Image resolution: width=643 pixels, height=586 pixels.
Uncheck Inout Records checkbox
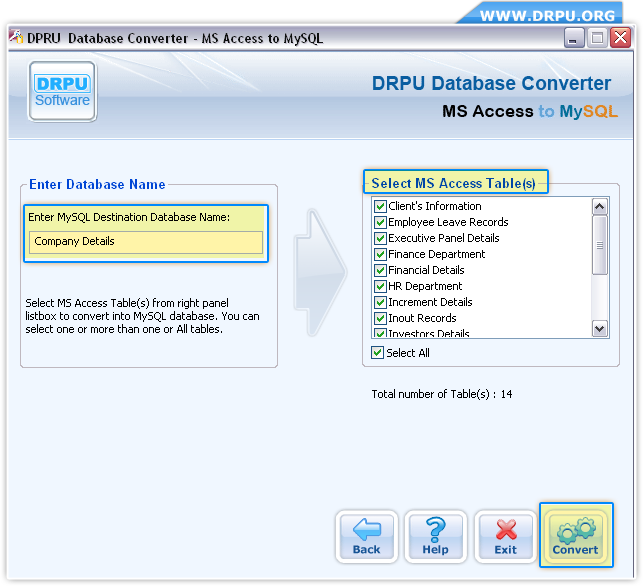(x=380, y=318)
